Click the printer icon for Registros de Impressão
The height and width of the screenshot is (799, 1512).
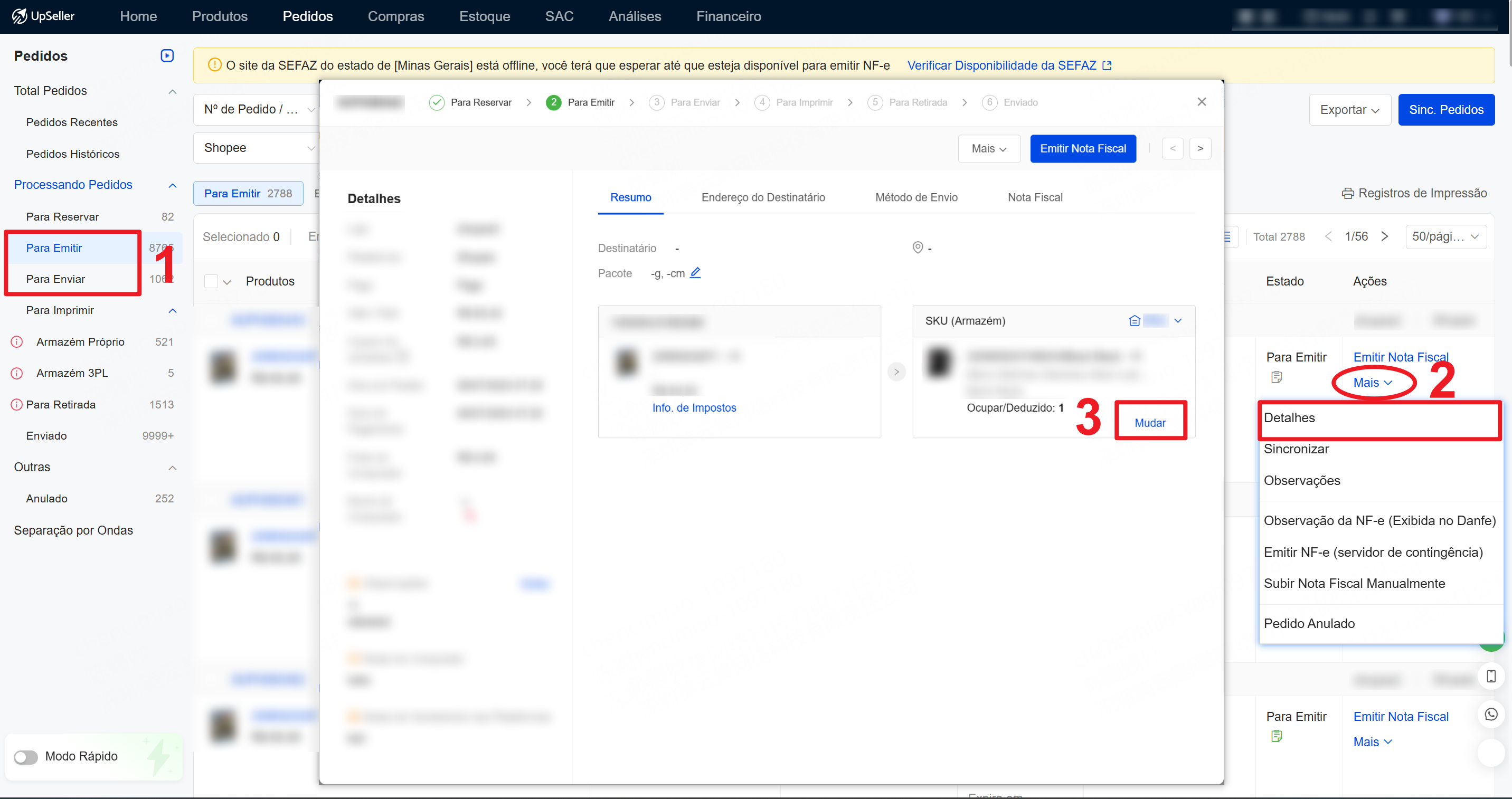point(1347,194)
